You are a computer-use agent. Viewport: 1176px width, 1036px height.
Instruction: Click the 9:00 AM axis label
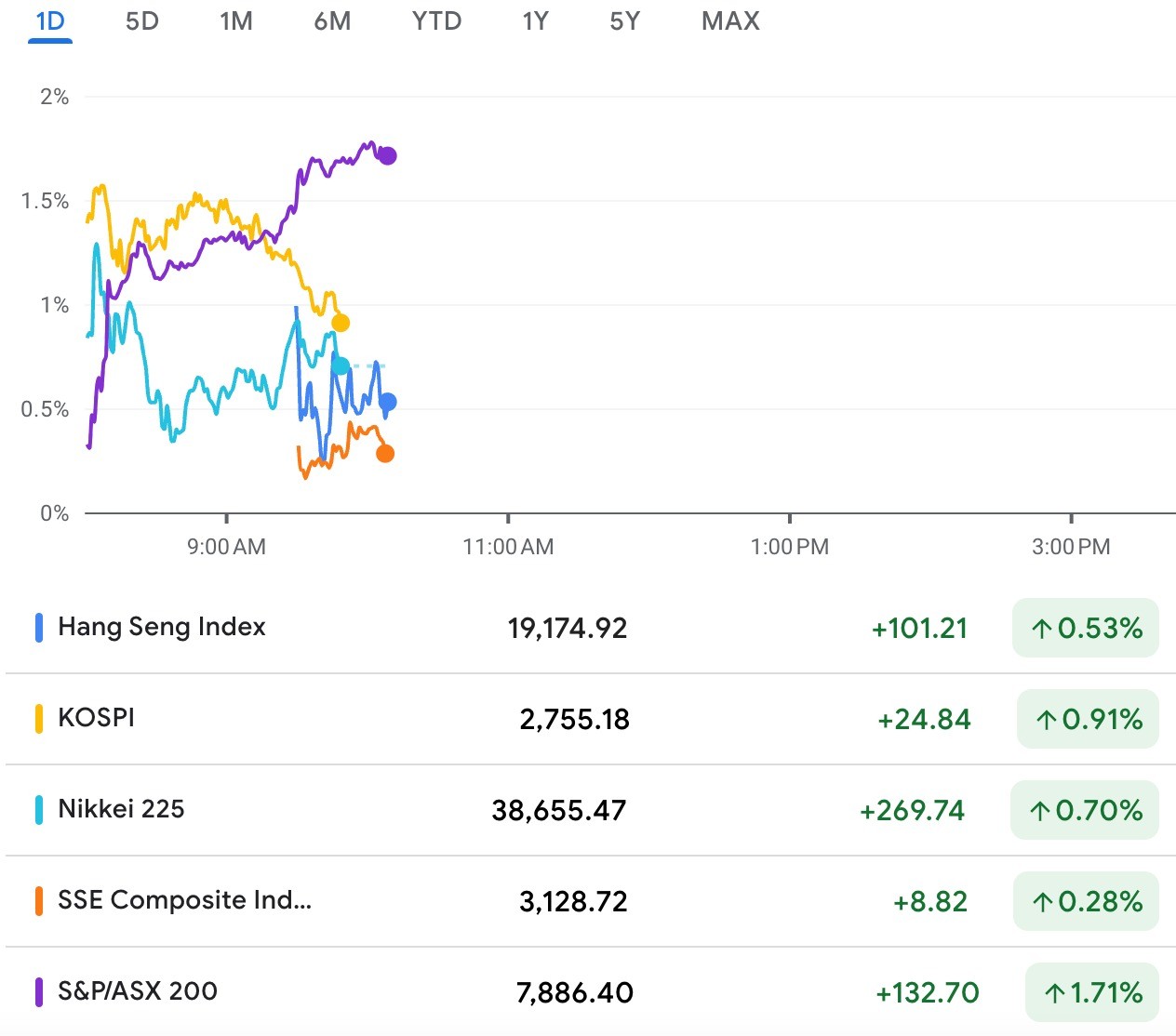point(226,547)
